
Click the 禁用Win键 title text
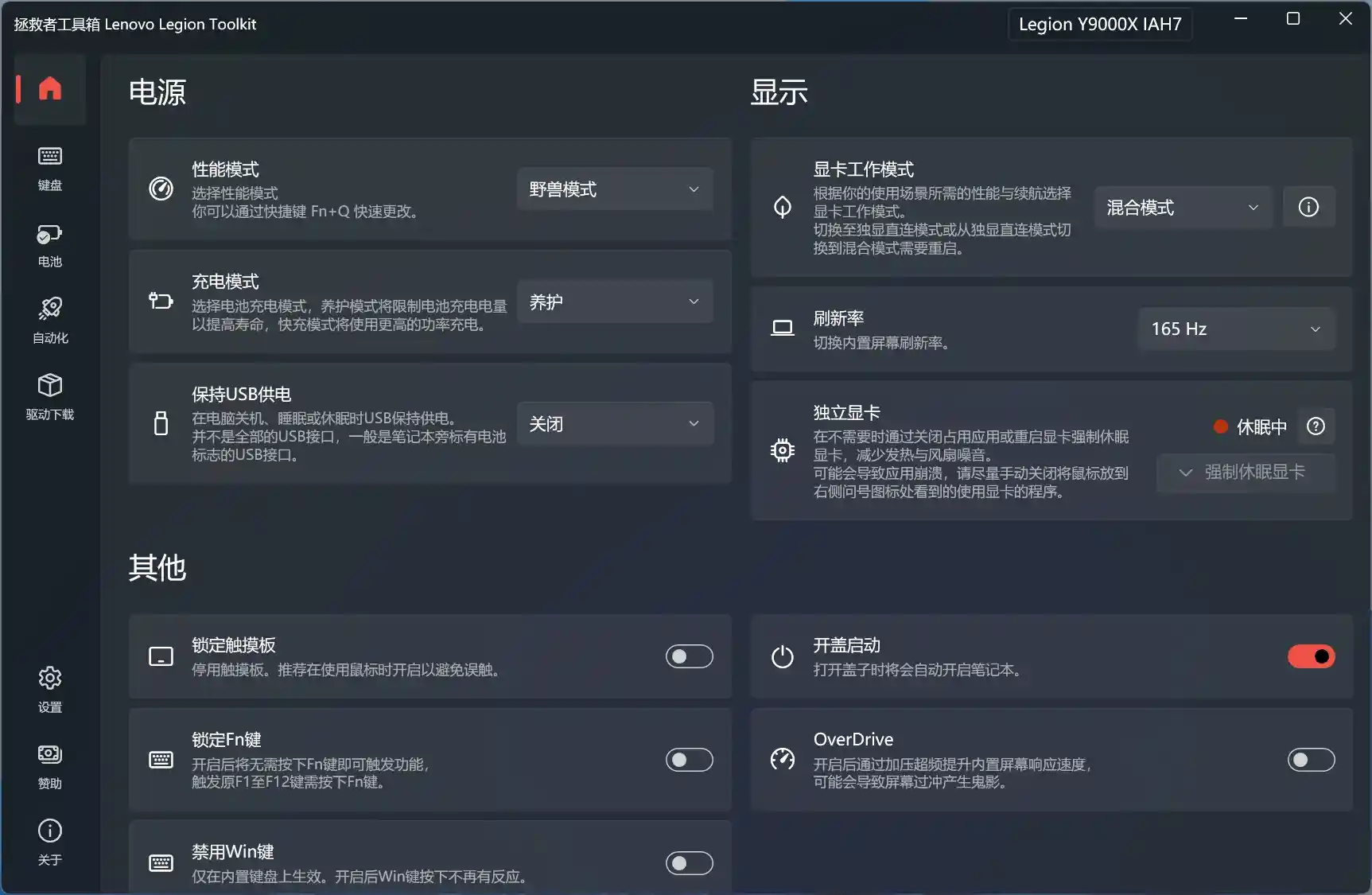point(233,852)
